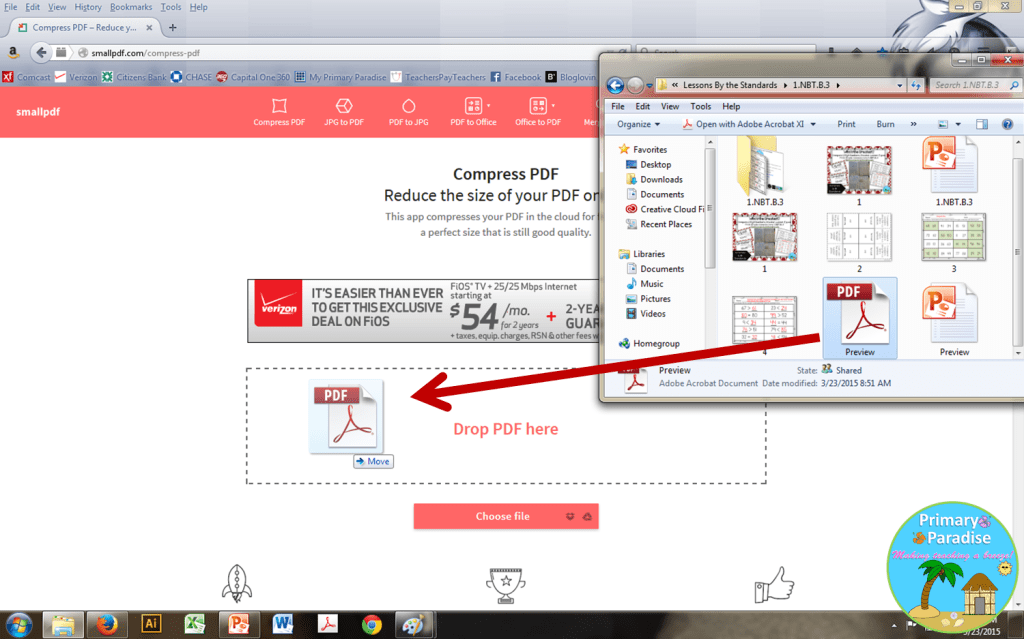Click the Choose file button

point(505,516)
